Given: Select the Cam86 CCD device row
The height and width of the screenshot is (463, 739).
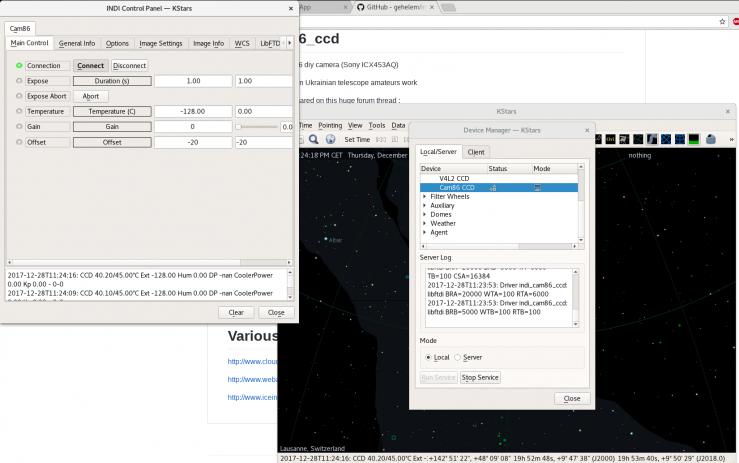Looking at the screenshot, I should (499, 188).
